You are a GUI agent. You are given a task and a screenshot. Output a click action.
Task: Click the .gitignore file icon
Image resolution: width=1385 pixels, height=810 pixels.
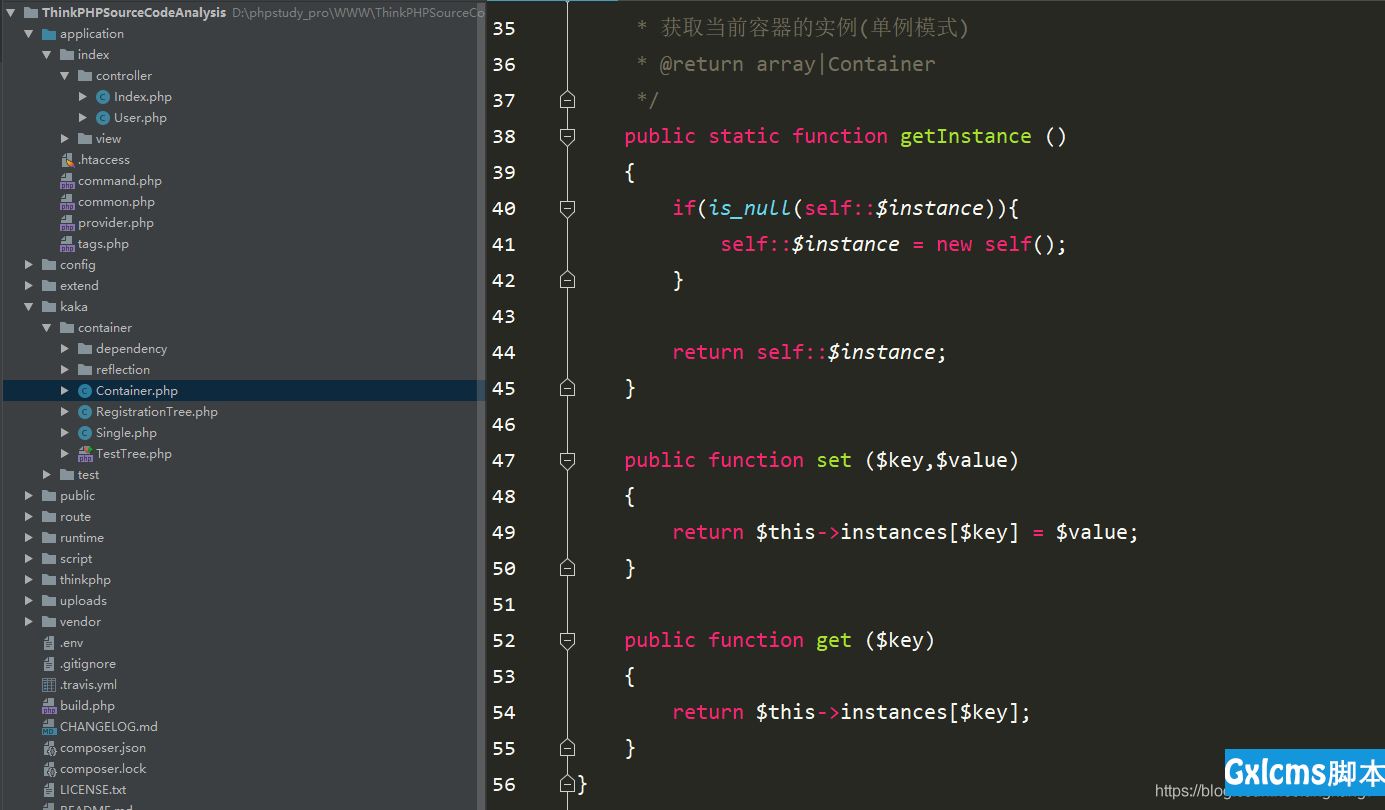click(x=49, y=664)
